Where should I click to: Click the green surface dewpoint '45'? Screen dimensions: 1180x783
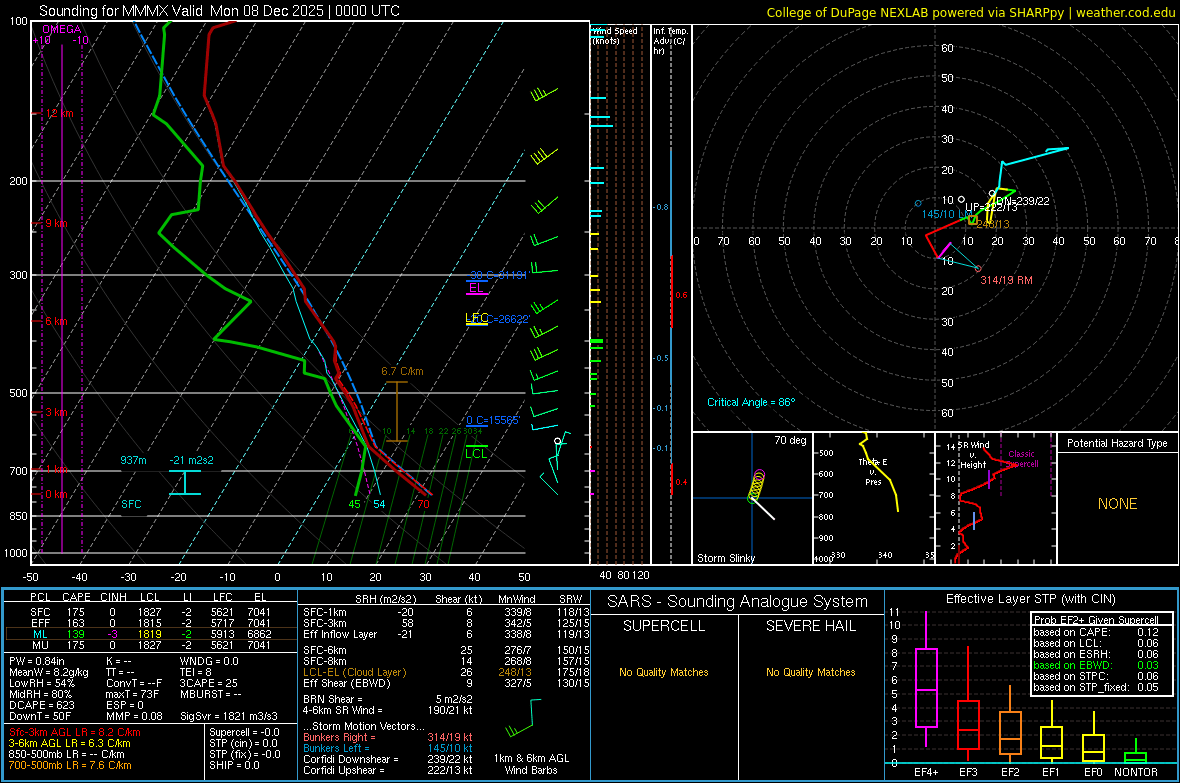tap(354, 504)
